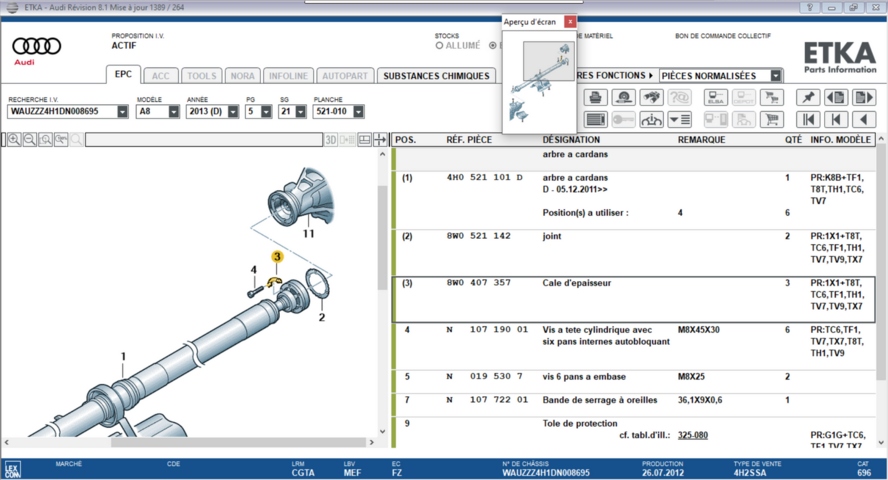Viewport: 888px width, 480px height.
Task: Open the MODÈLE A8 dropdown
Action: point(173,112)
